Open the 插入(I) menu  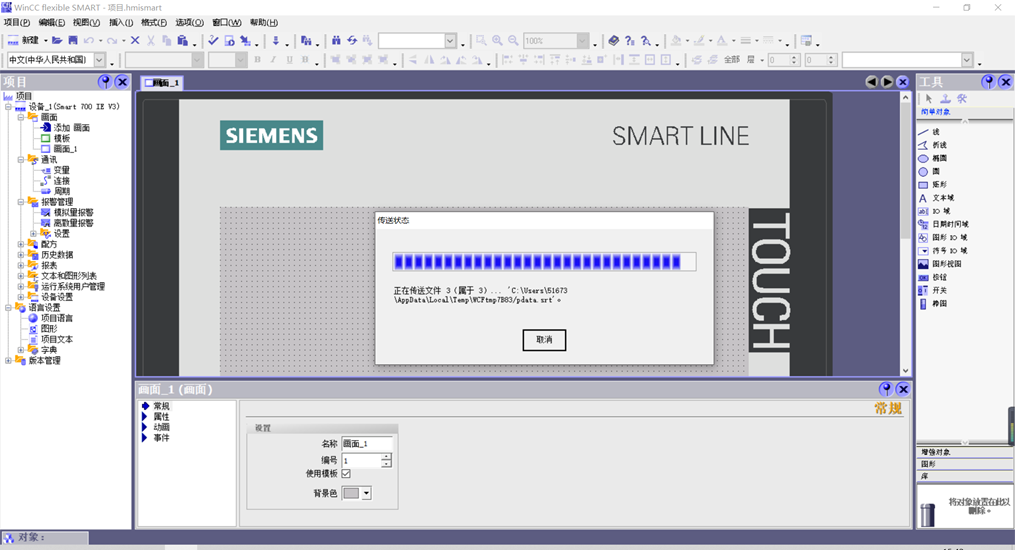121,23
